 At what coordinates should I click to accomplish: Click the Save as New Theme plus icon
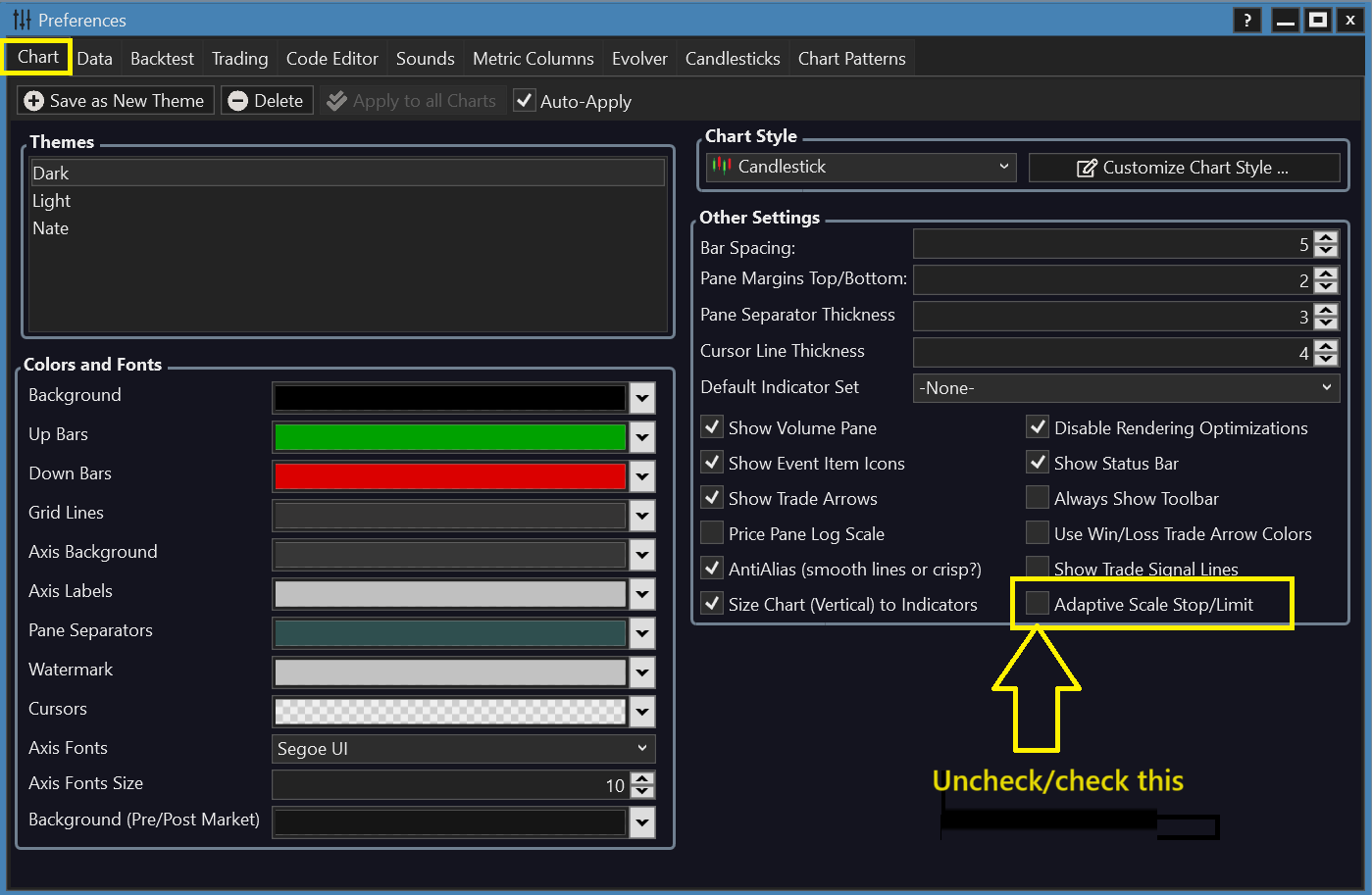pos(33,101)
